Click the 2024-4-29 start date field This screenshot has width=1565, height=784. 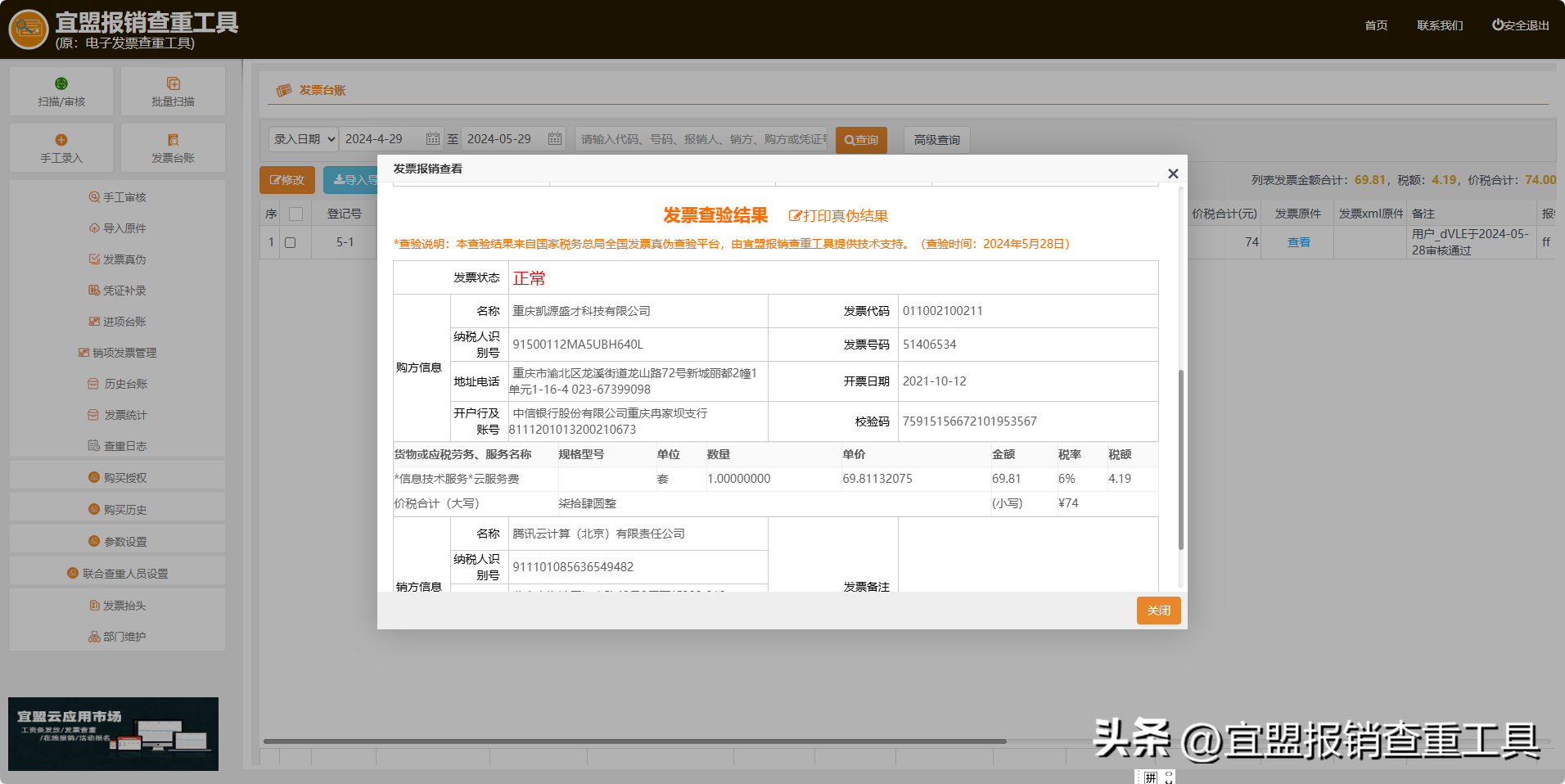(381, 139)
